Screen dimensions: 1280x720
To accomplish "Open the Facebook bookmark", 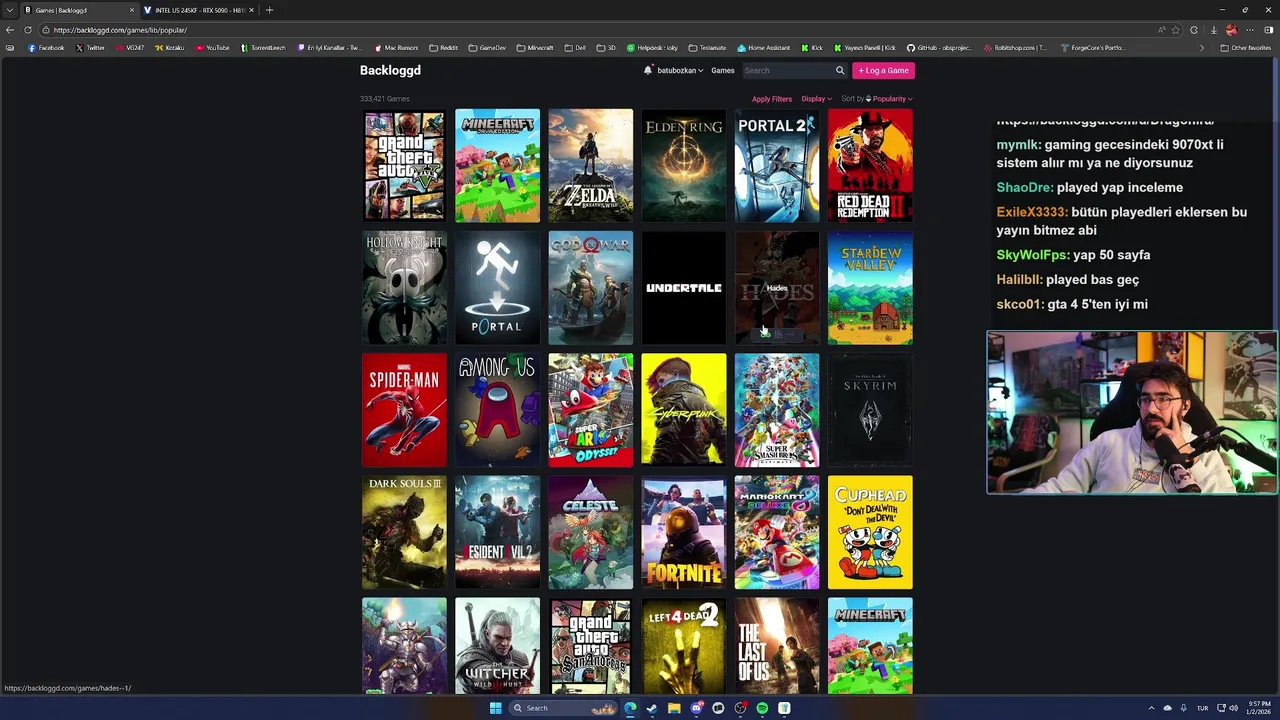I will tap(46, 47).
